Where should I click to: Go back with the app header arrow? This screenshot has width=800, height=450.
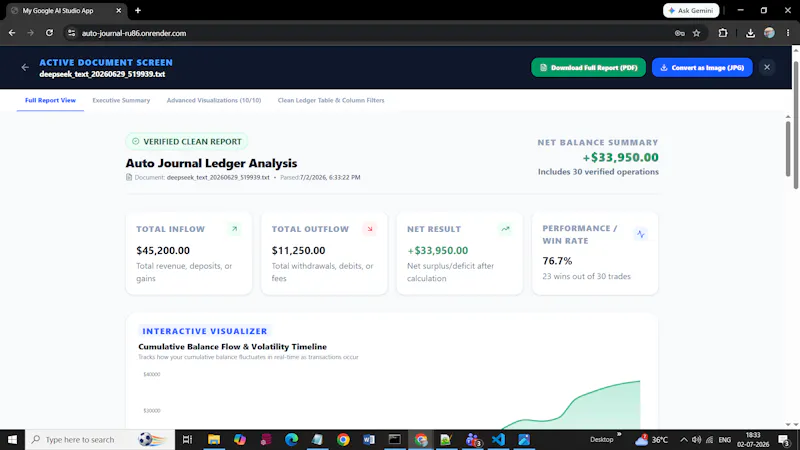click(x=25, y=67)
